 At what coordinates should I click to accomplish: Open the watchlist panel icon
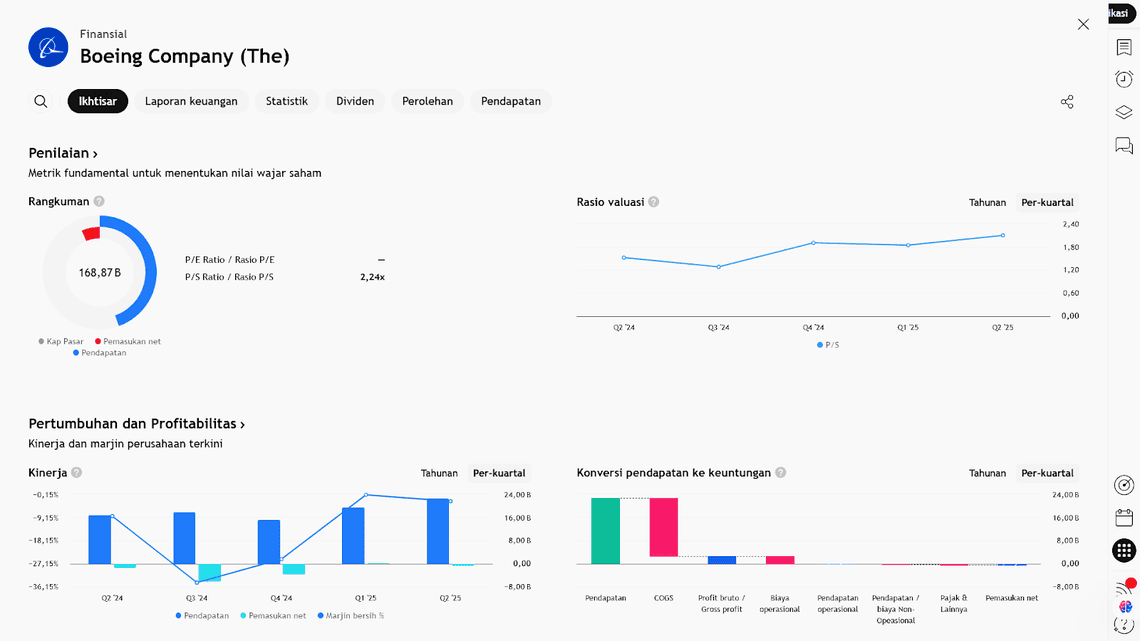[1124, 47]
